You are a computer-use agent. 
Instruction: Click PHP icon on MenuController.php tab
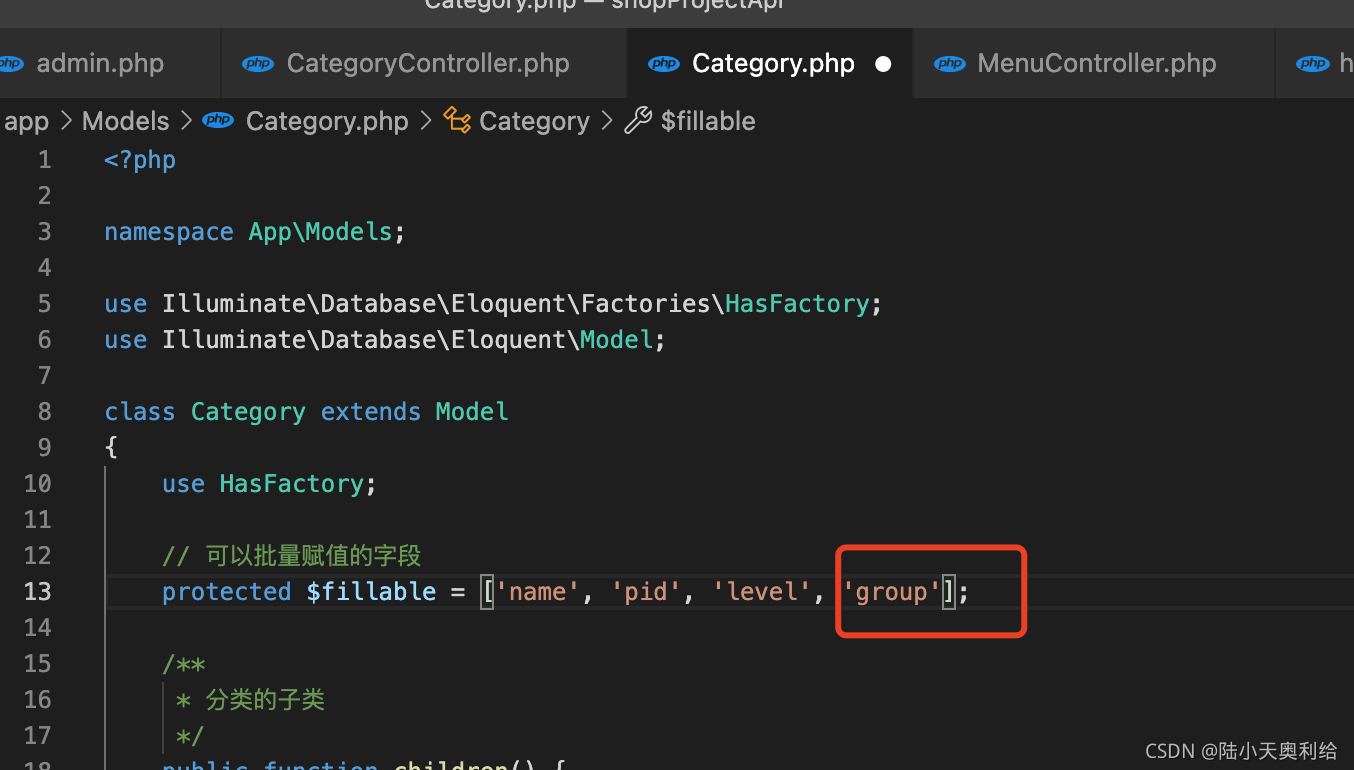[949, 64]
